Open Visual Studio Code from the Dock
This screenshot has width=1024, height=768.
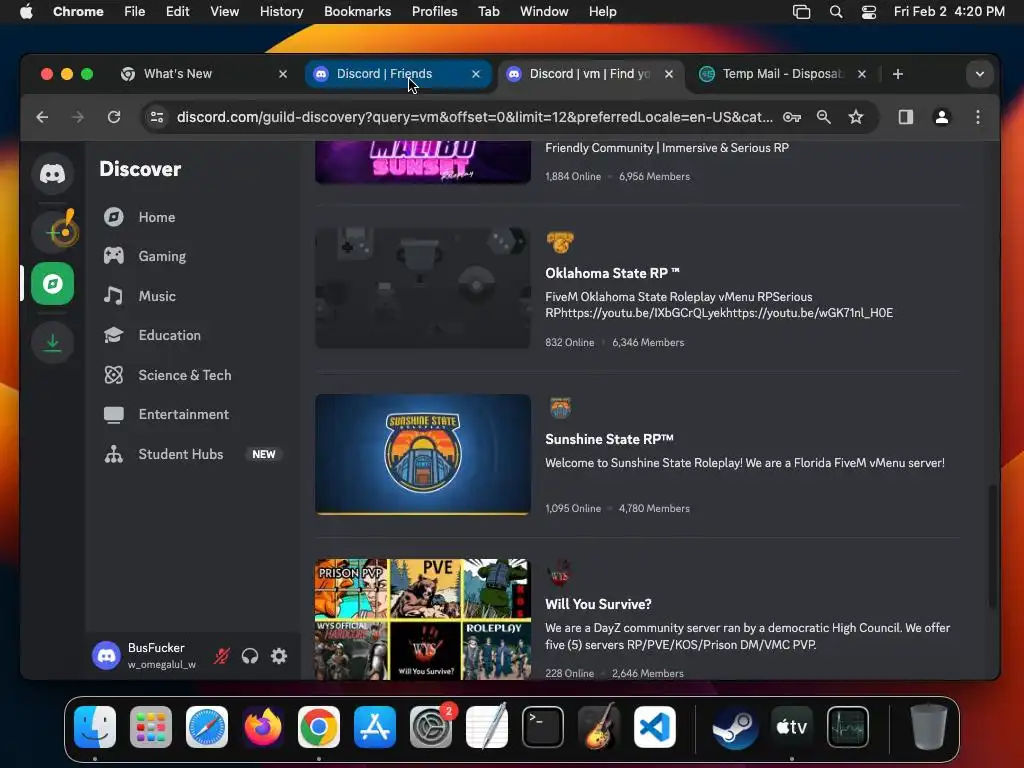click(654, 726)
